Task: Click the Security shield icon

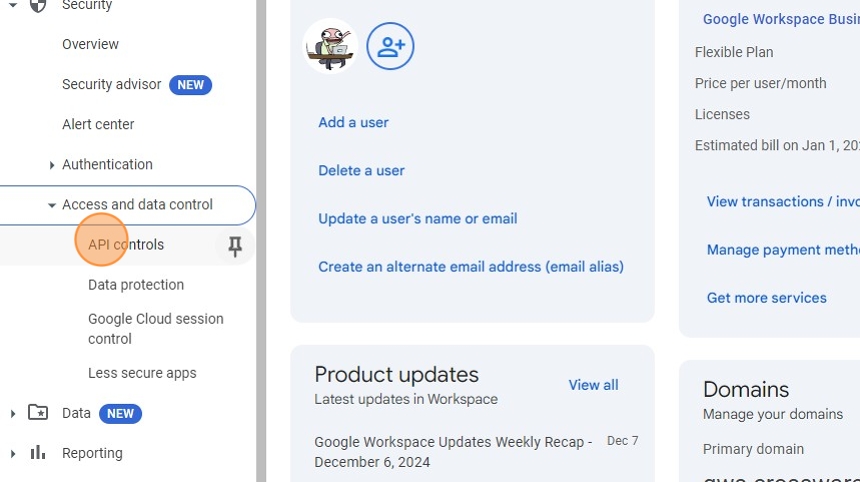Action: (38, 6)
